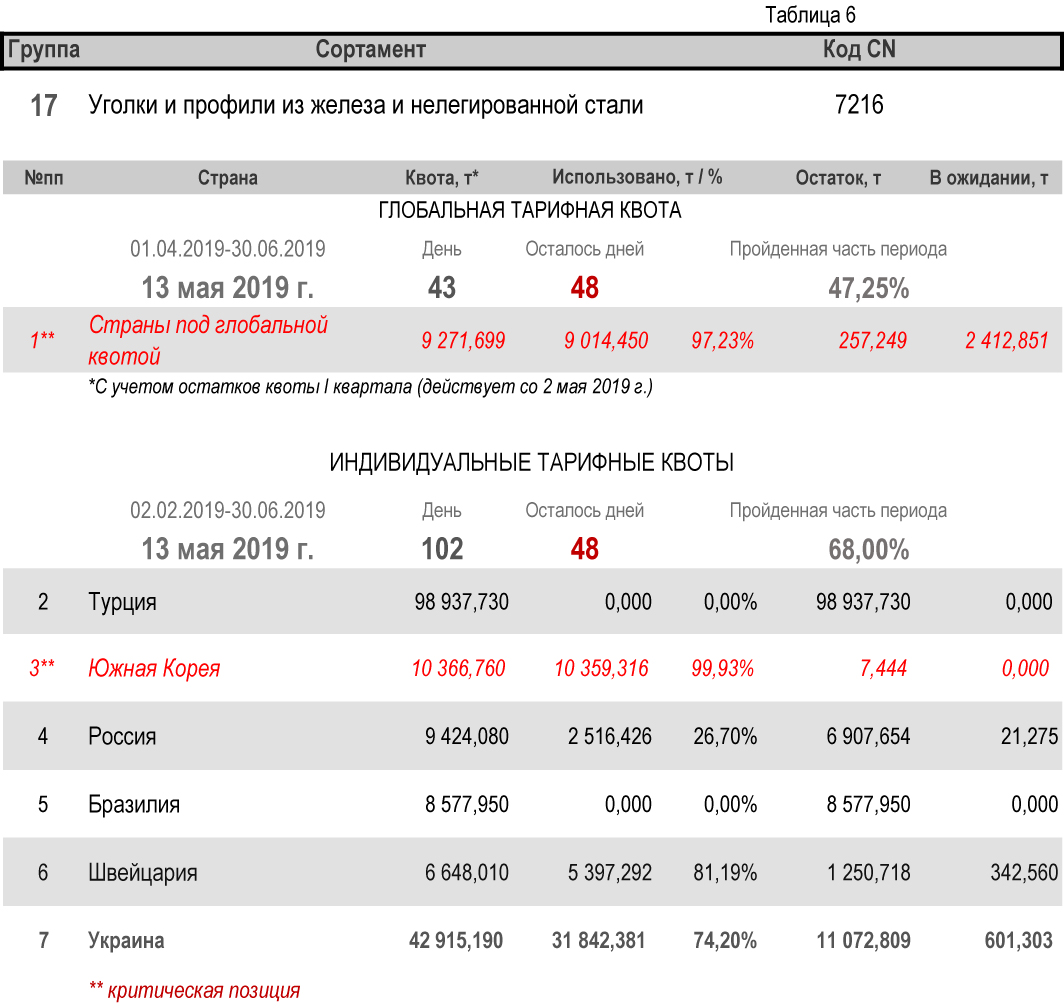Click the "В ожидании, т" column header
Screen dimensions: 1064x1008
coord(989,178)
